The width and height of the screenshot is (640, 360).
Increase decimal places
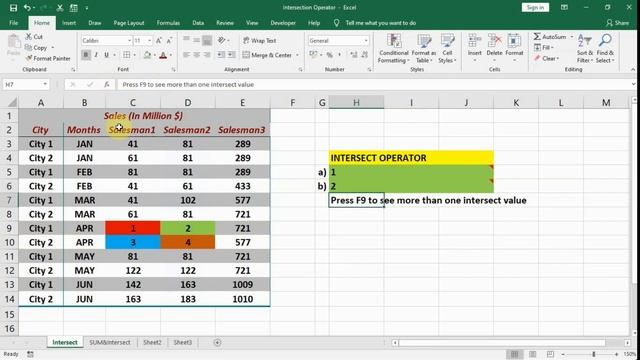(353, 55)
